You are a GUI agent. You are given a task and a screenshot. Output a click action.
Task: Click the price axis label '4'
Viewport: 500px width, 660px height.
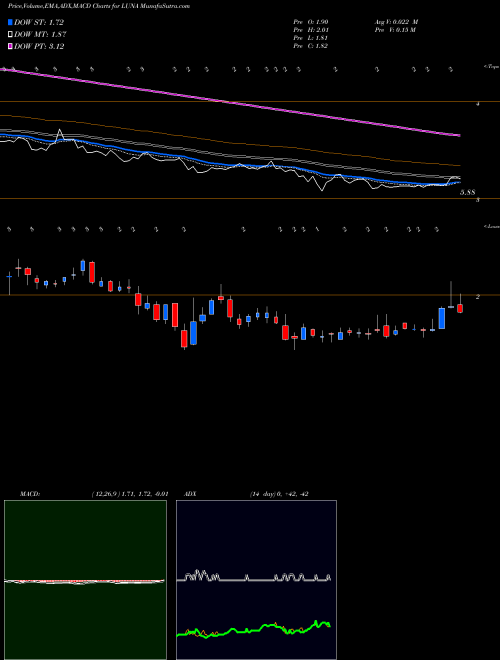(478, 103)
